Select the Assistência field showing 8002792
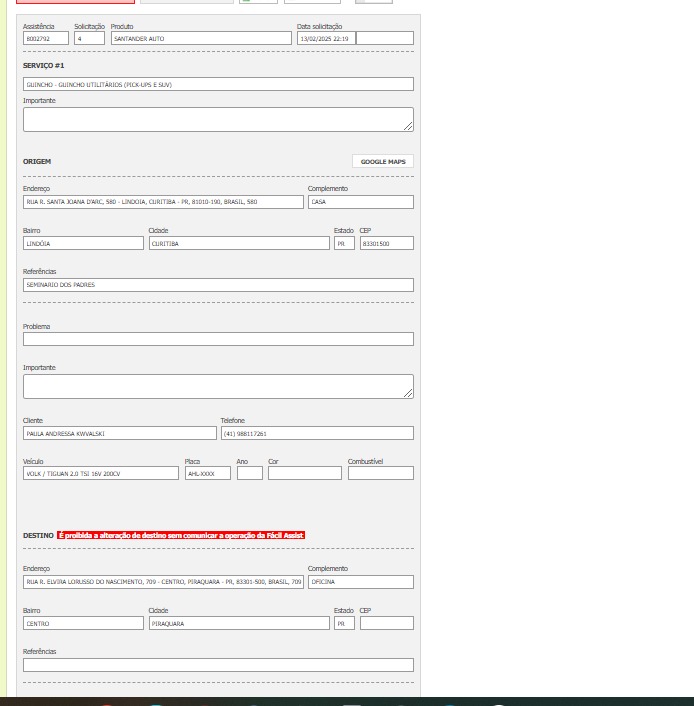The height and width of the screenshot is (706, 694). [x=46, y=38]
